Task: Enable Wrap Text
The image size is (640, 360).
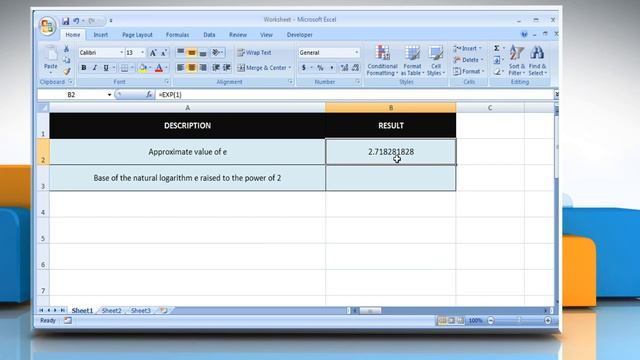Action: (x=254, y=52)
